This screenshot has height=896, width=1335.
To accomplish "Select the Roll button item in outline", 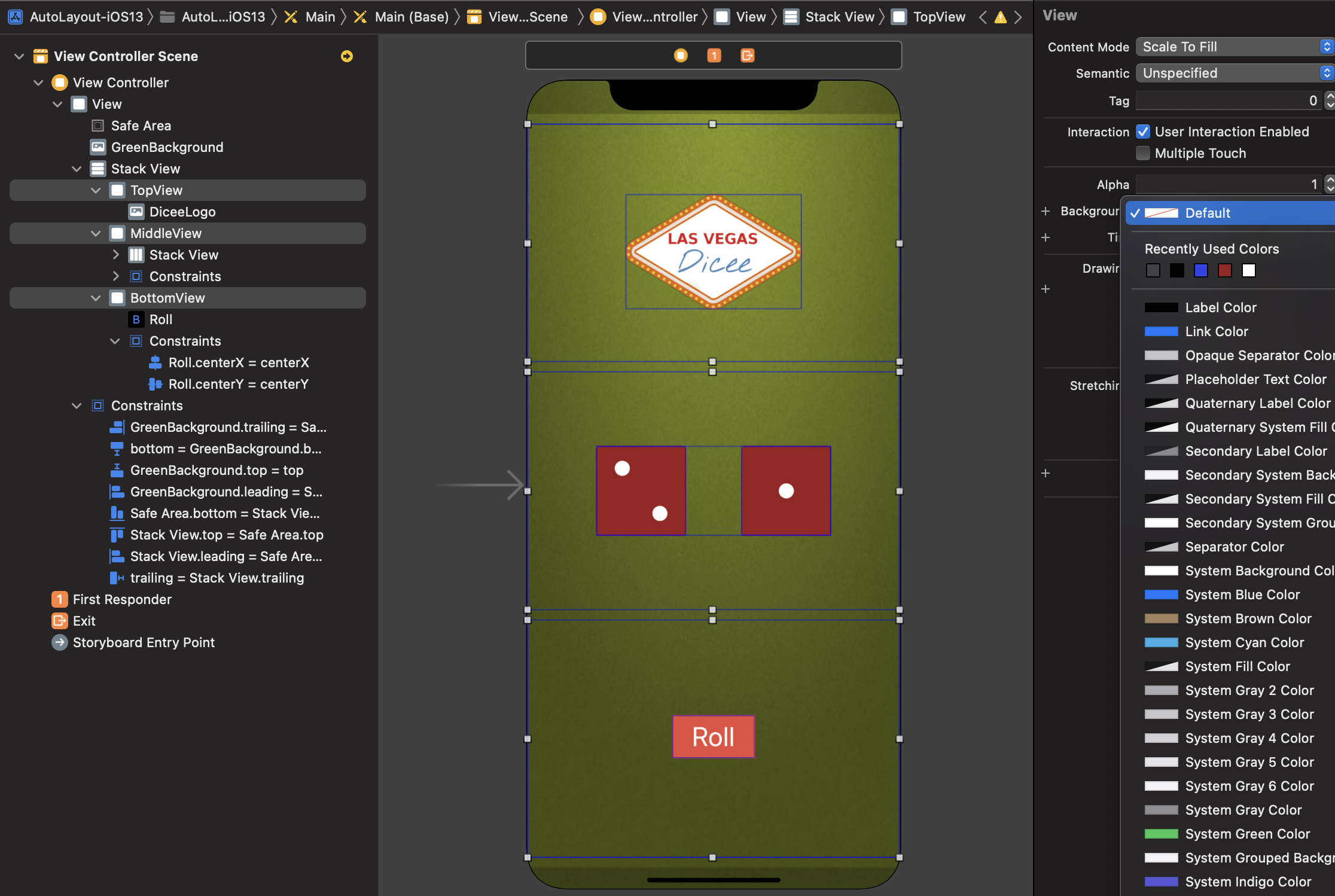I will coord(160,319).
